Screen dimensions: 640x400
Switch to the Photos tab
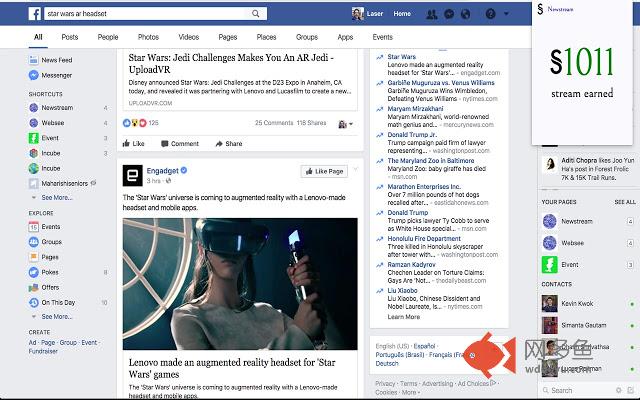[148, 37]
